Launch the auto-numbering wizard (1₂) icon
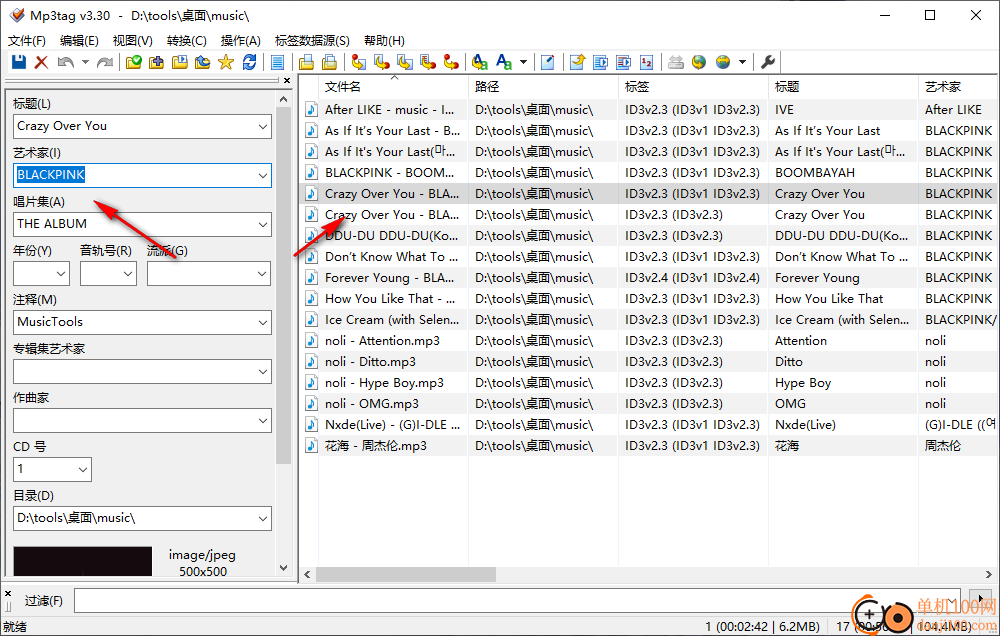 647,62
